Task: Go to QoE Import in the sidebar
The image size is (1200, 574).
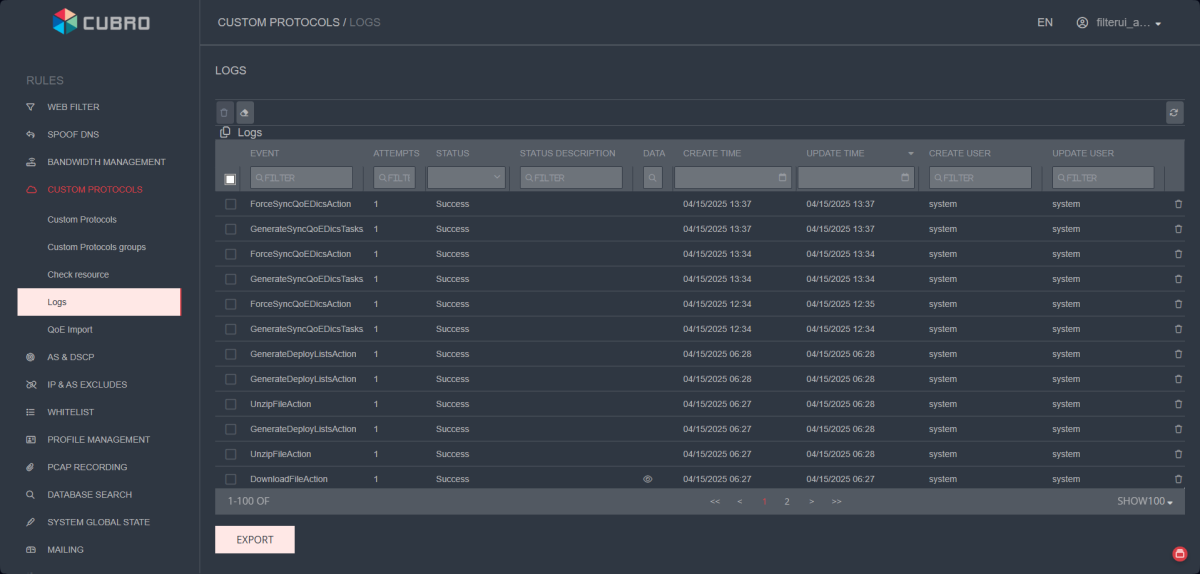Action: click(70, 329)
